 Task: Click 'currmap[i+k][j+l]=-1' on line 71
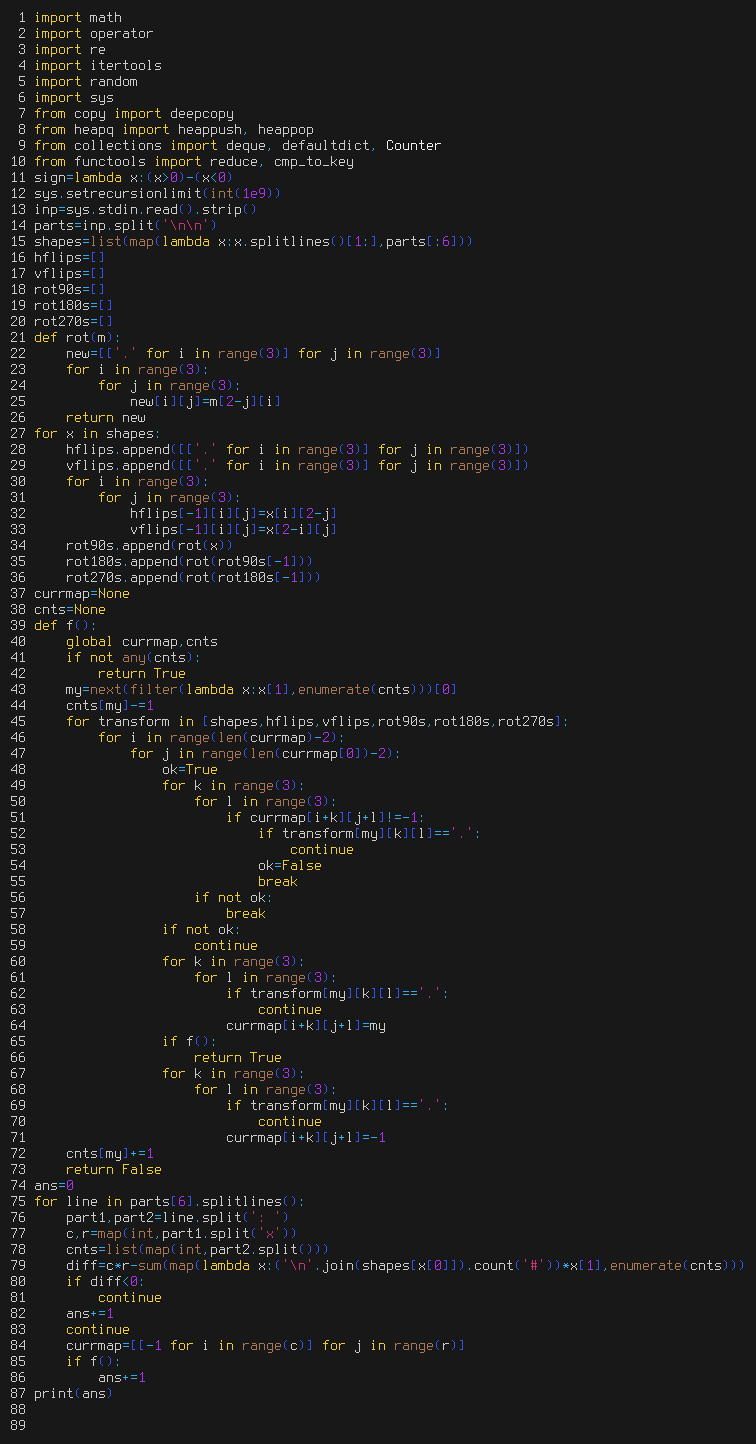tap(306, 1137)
